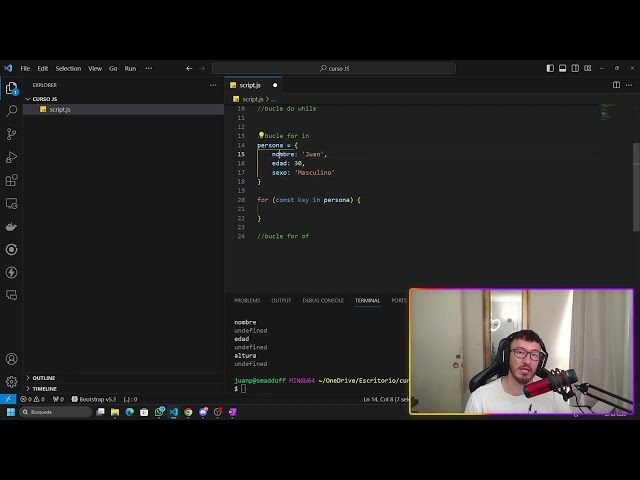The height and width of the screenshot is (480, 640).
Task: Open Google Chrome from the taskbar
Action: click(188, 412)
